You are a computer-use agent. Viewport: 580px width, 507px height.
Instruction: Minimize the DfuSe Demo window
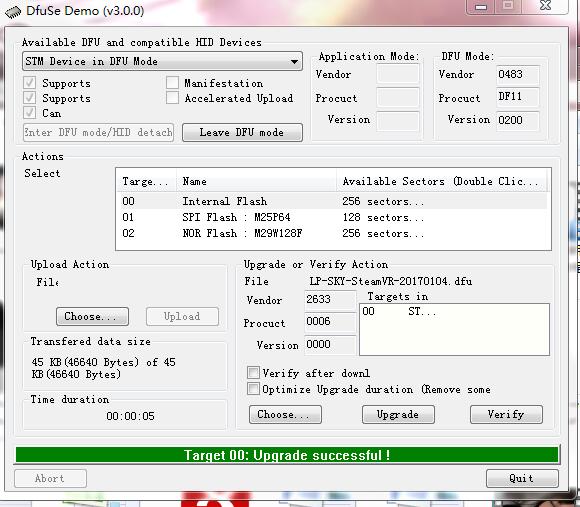(x=481, y=7)
